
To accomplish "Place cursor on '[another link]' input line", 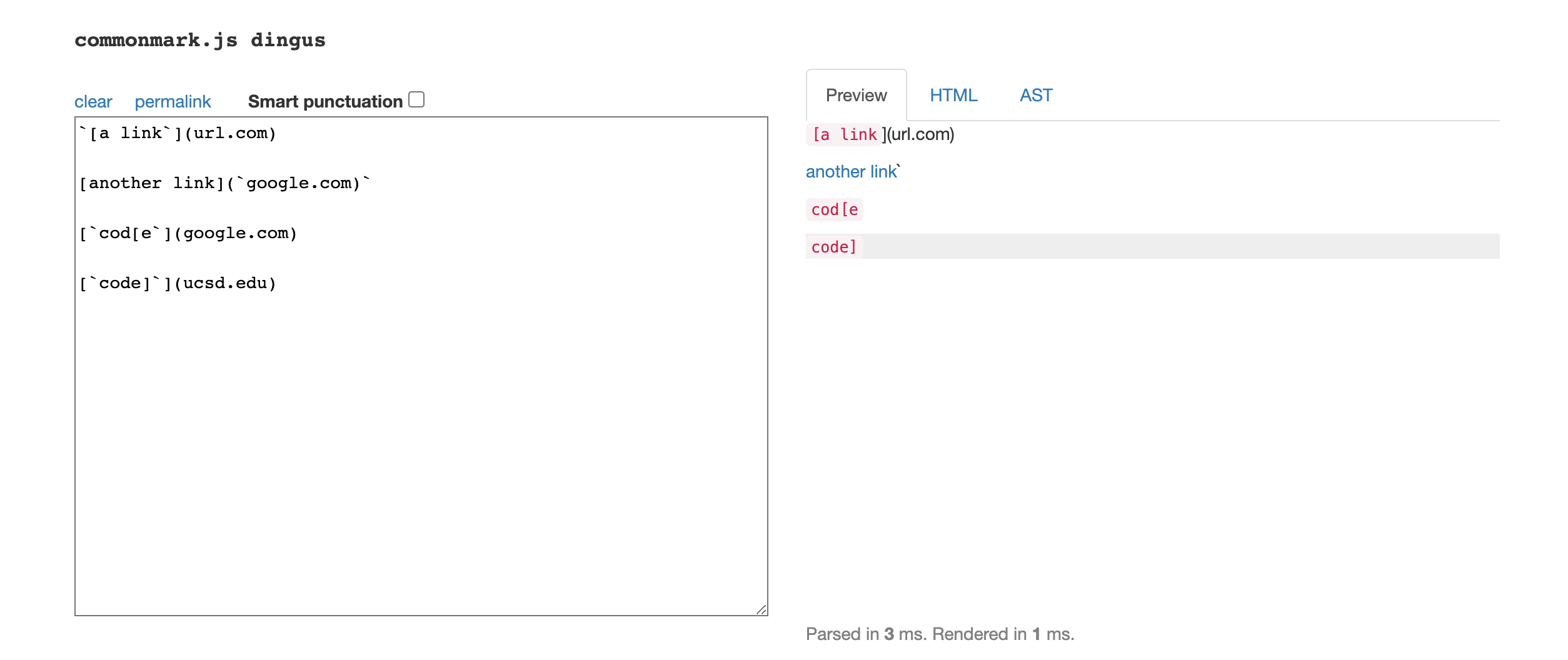I will click(x=225, y=183).
